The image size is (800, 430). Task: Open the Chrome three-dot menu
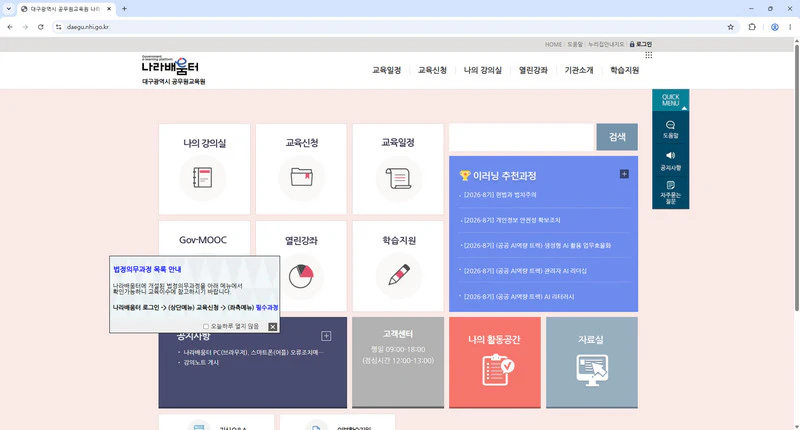click(790, 27)
